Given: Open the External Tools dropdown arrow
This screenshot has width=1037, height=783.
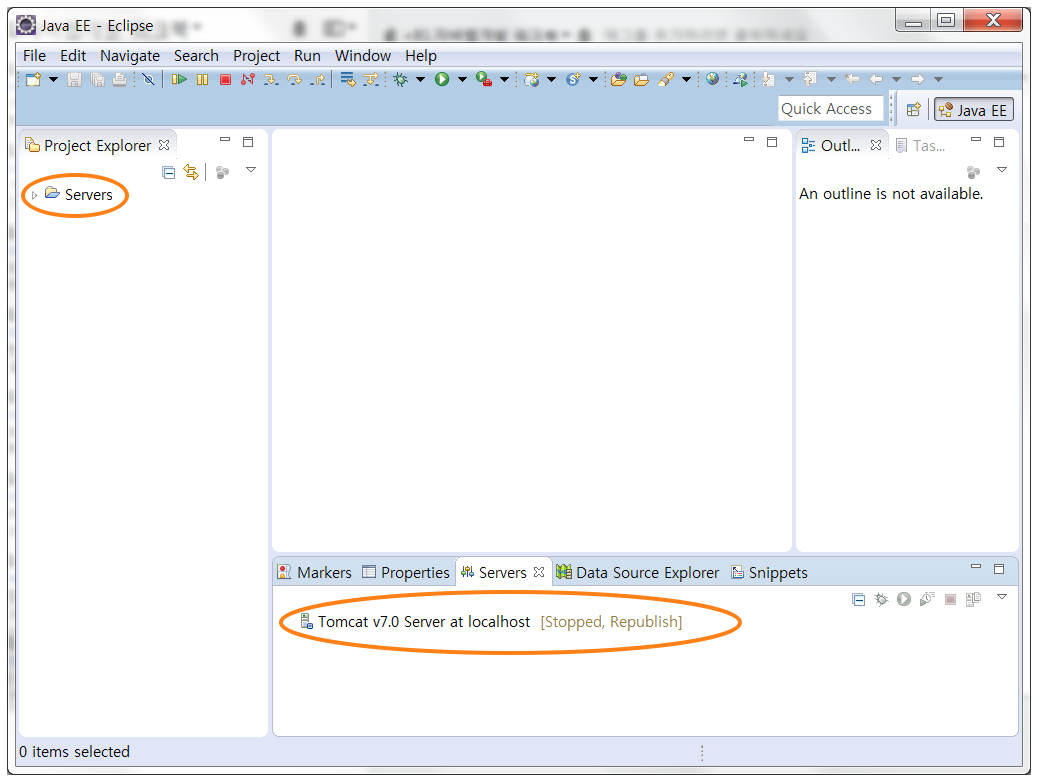Looking at the screenshot, I should pyautogui.click(x=505, y=79).
